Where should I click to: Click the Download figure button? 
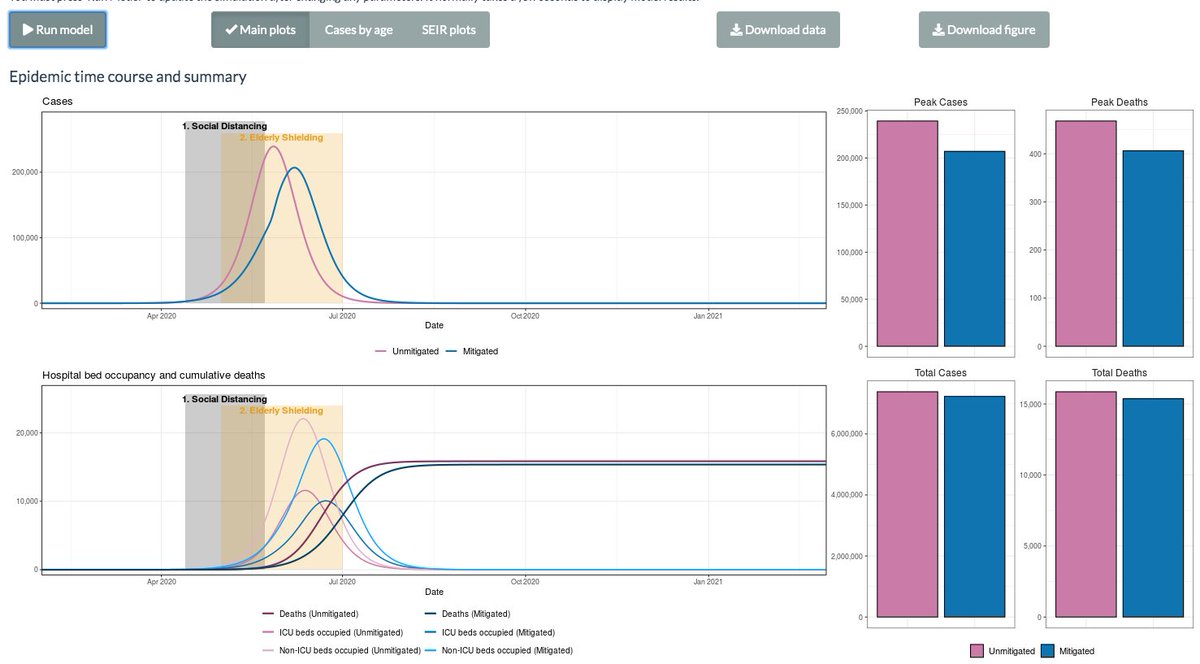(984, 30)
